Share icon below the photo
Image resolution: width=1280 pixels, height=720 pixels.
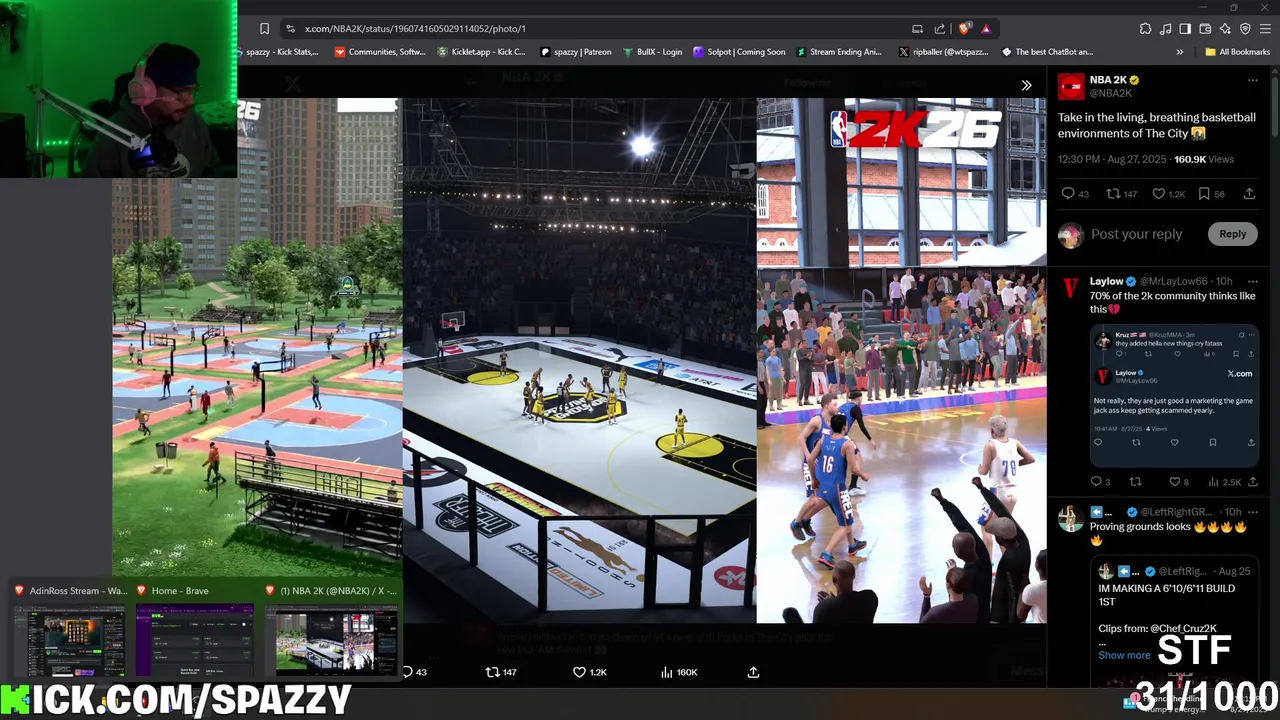coord(753,672)
